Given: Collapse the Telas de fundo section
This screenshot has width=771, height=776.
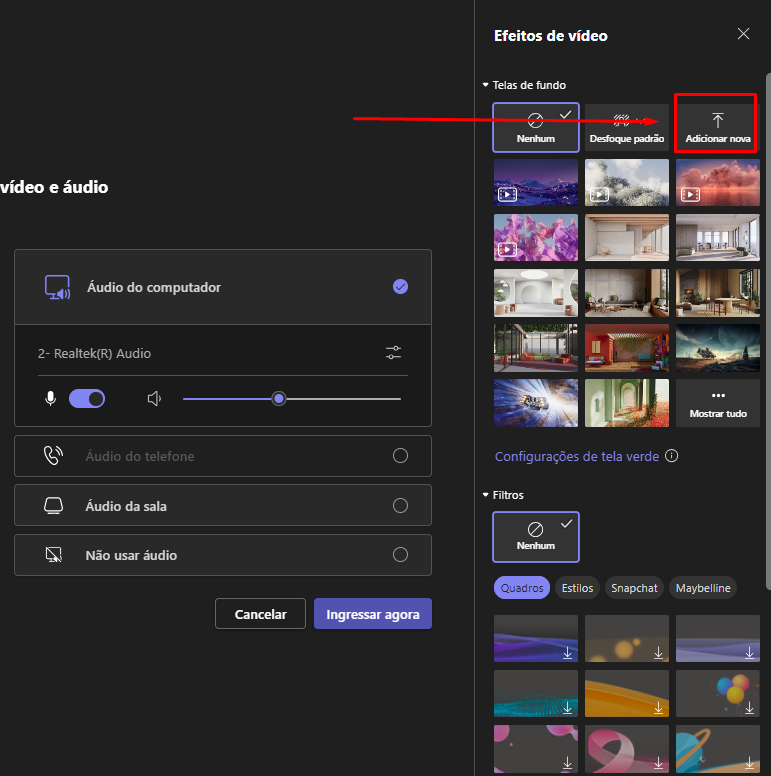Looking at the screenshot, I should click(x=486, y=86).
